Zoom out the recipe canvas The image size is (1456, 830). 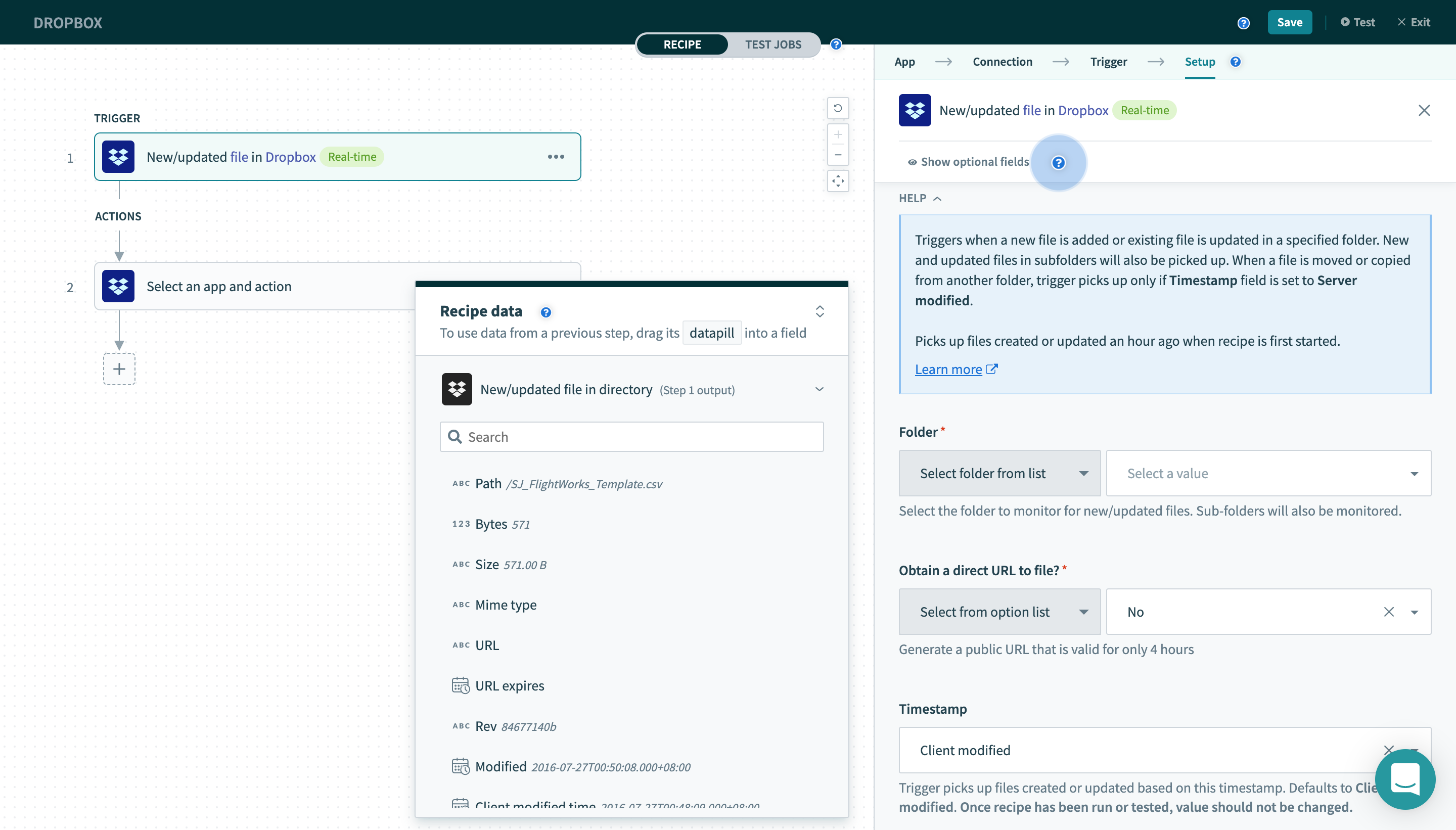838,155
